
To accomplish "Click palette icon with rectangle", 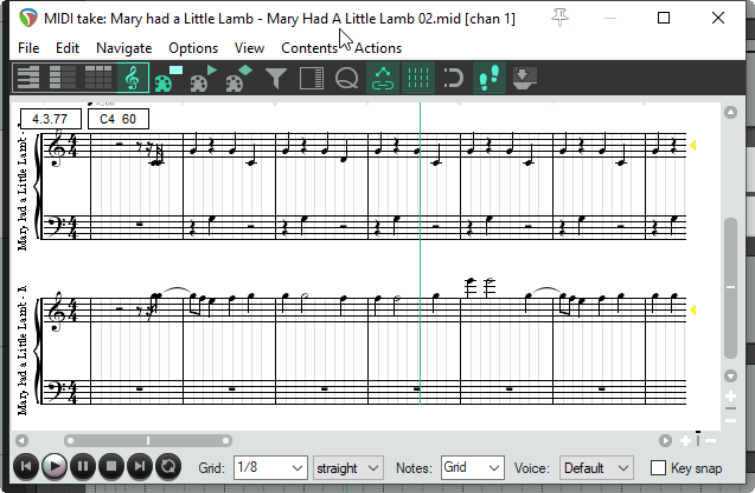I will [x=168, y=78].
